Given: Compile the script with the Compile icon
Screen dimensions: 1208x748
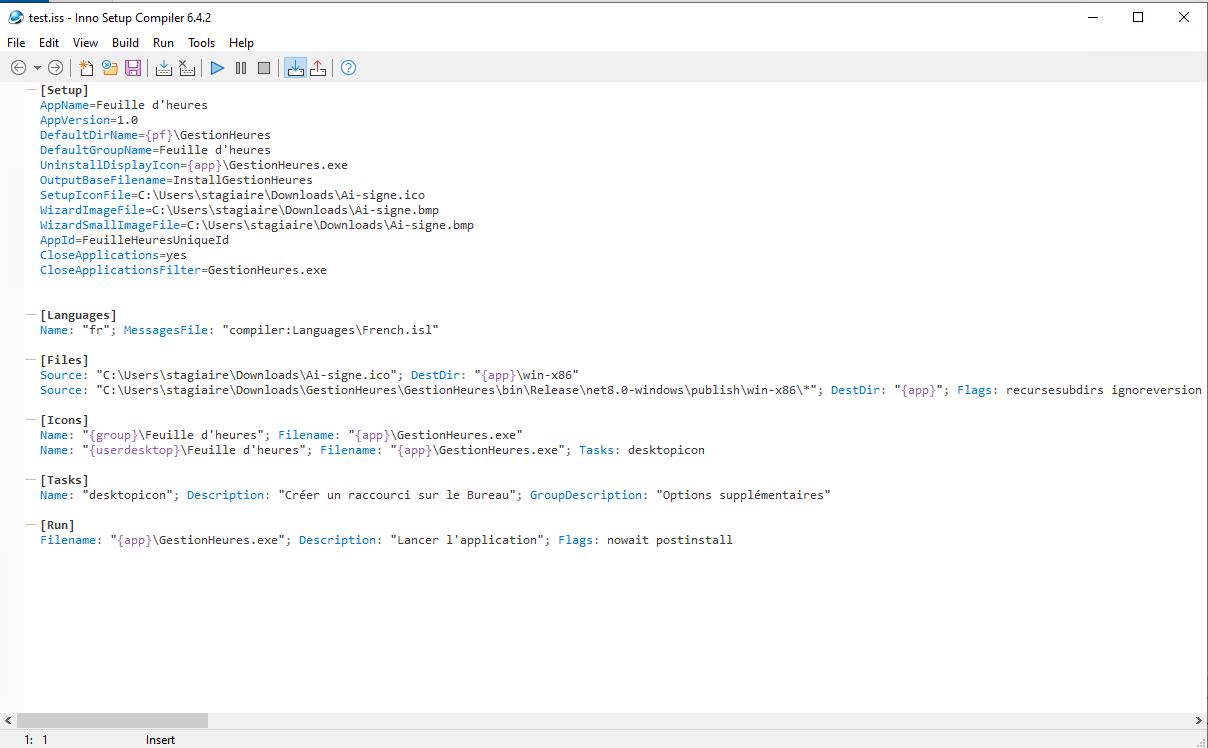Looking at the screenshot, I should pos(164,68).
